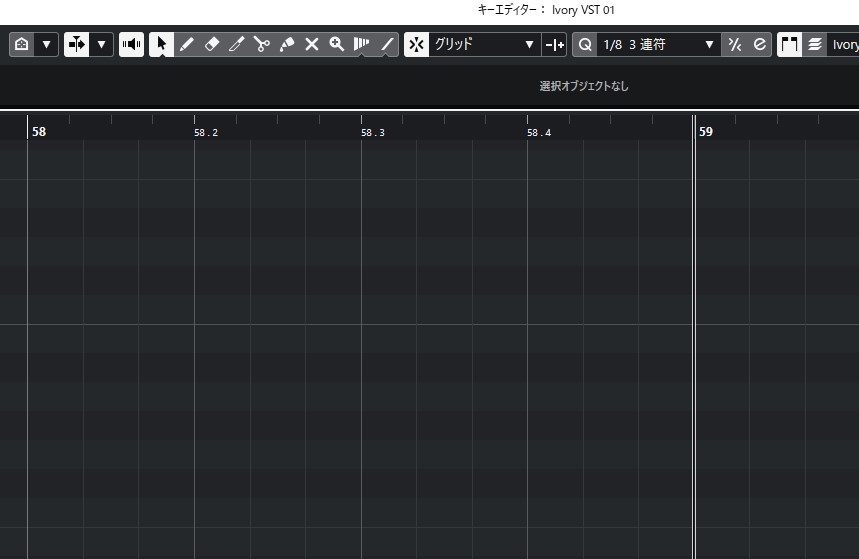859x559 pixels.
Task: Choose the Mute X tool
Action: (312, 45)
